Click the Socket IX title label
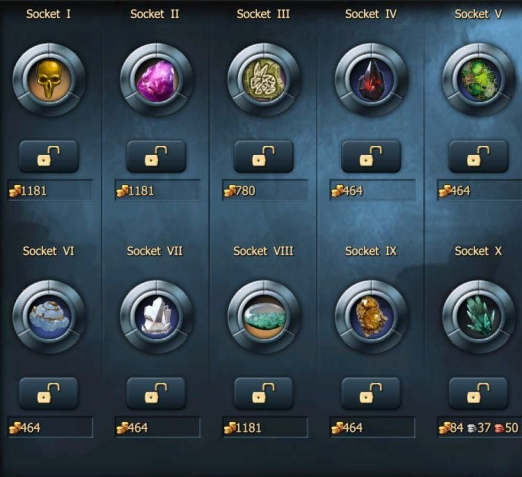Viewport: 522px width, 477px height. tap(371, 251)
